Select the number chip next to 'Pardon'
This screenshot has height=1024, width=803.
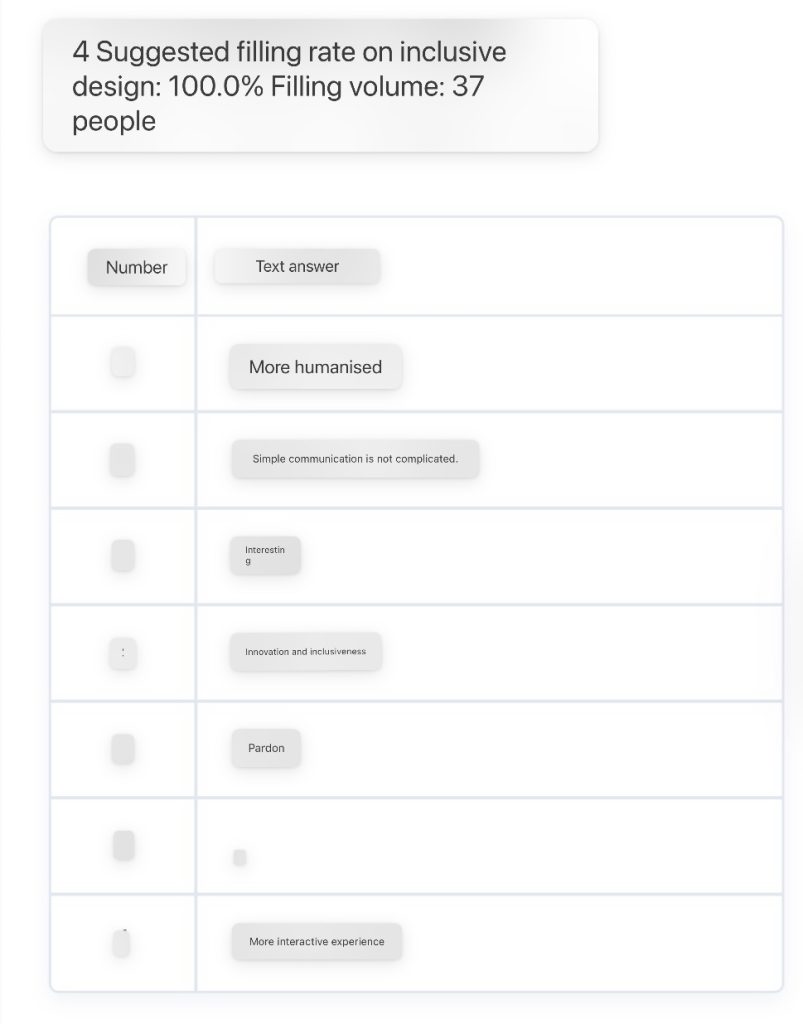(x=123, y=749)
